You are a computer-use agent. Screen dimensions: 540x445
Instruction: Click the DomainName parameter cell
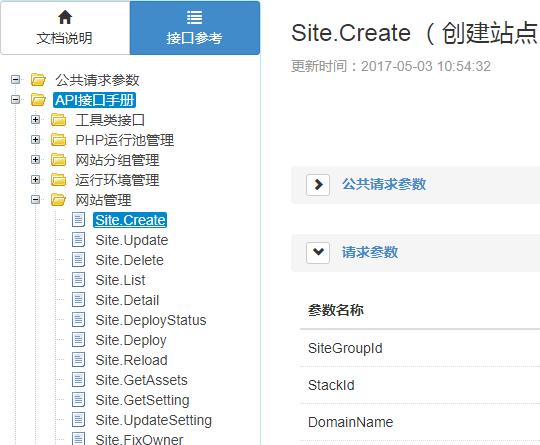pyautogui.click(x=350, y=422)
